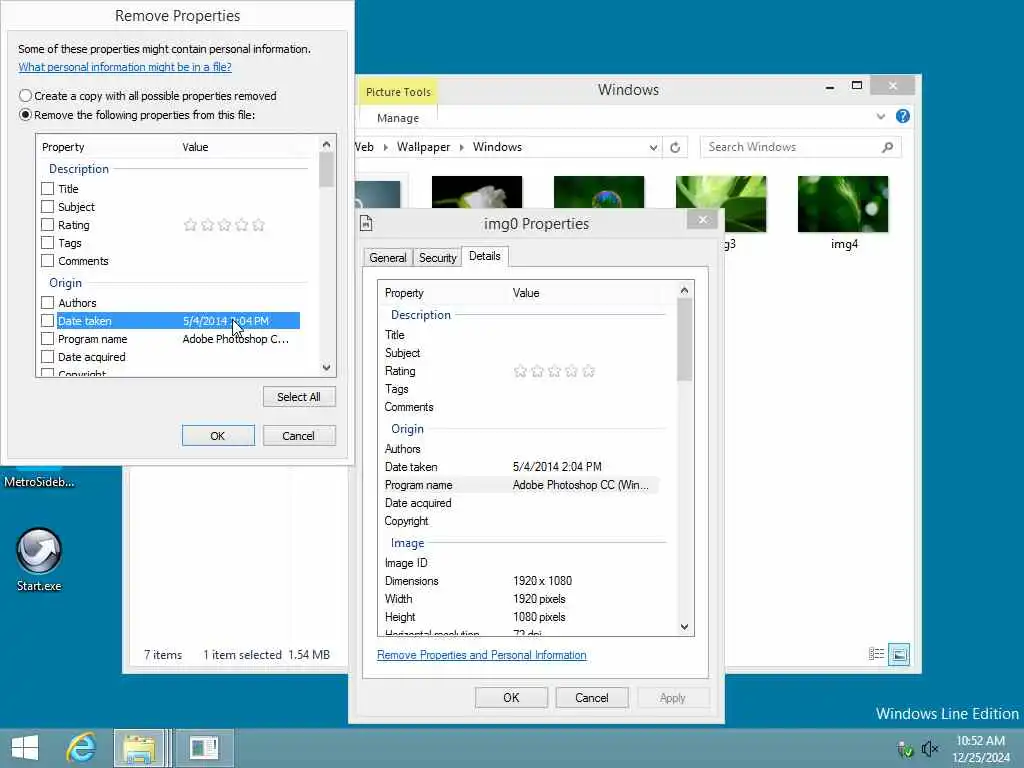
Task: Check the Program name checkbox
Action: 48,339
